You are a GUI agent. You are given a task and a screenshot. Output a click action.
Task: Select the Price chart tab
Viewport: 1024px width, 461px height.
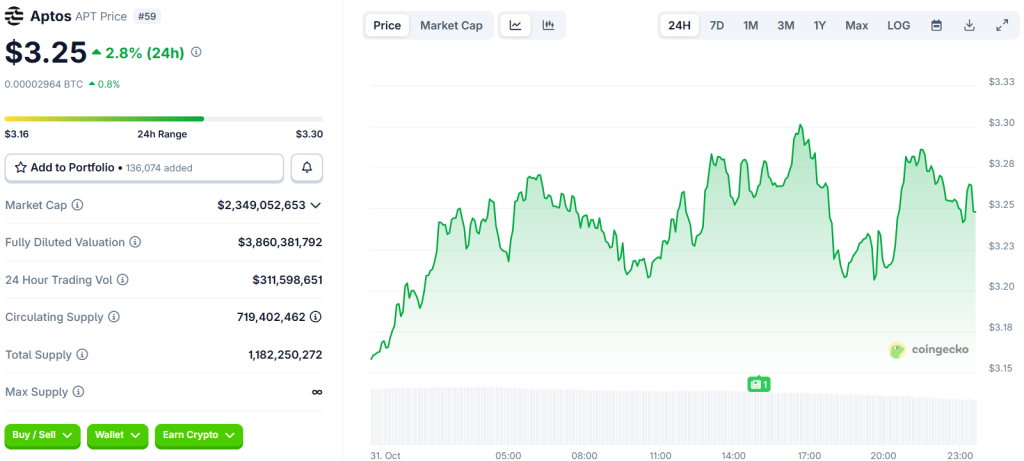[387, 25]
